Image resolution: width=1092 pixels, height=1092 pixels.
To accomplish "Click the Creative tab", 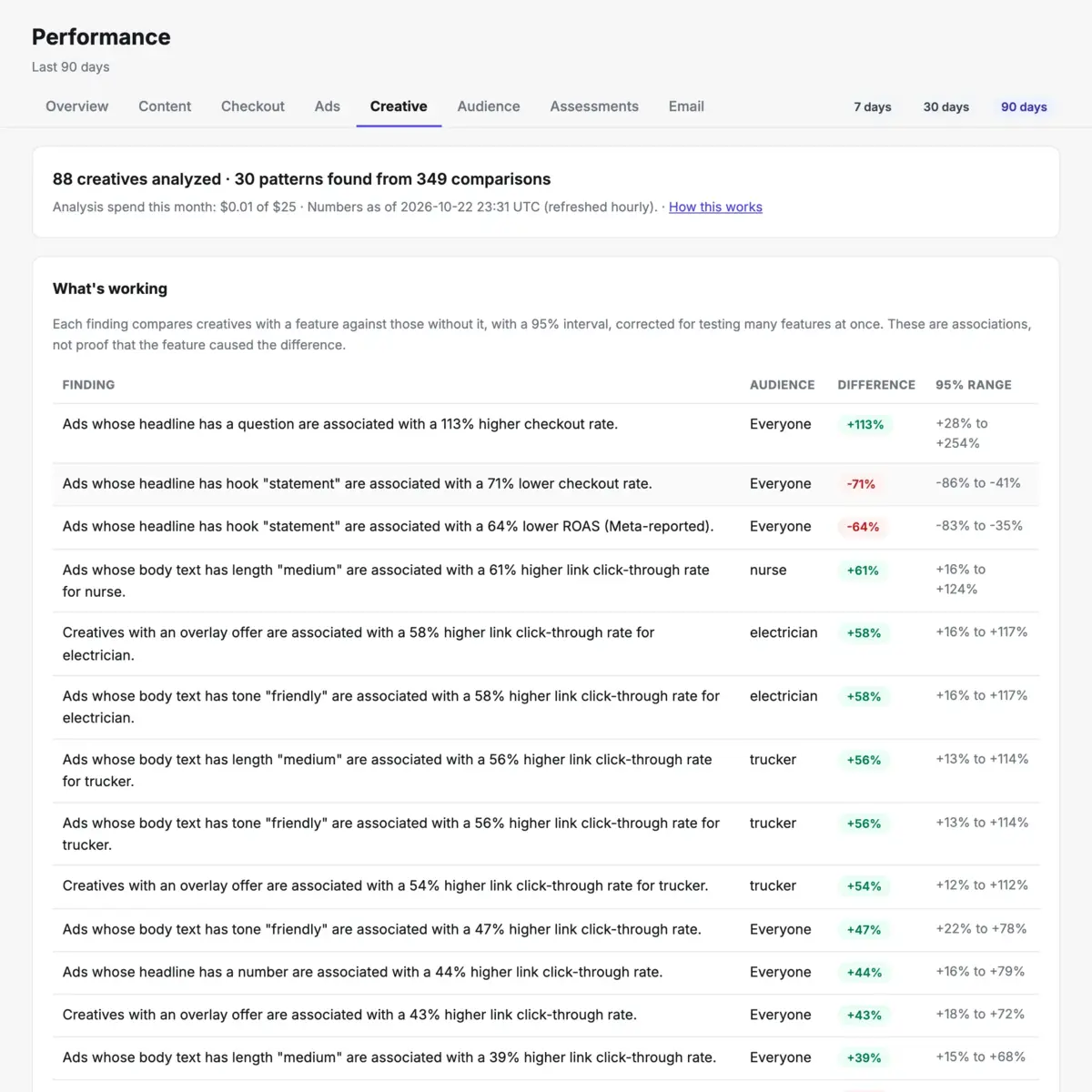I will click(x=399, y=106).
